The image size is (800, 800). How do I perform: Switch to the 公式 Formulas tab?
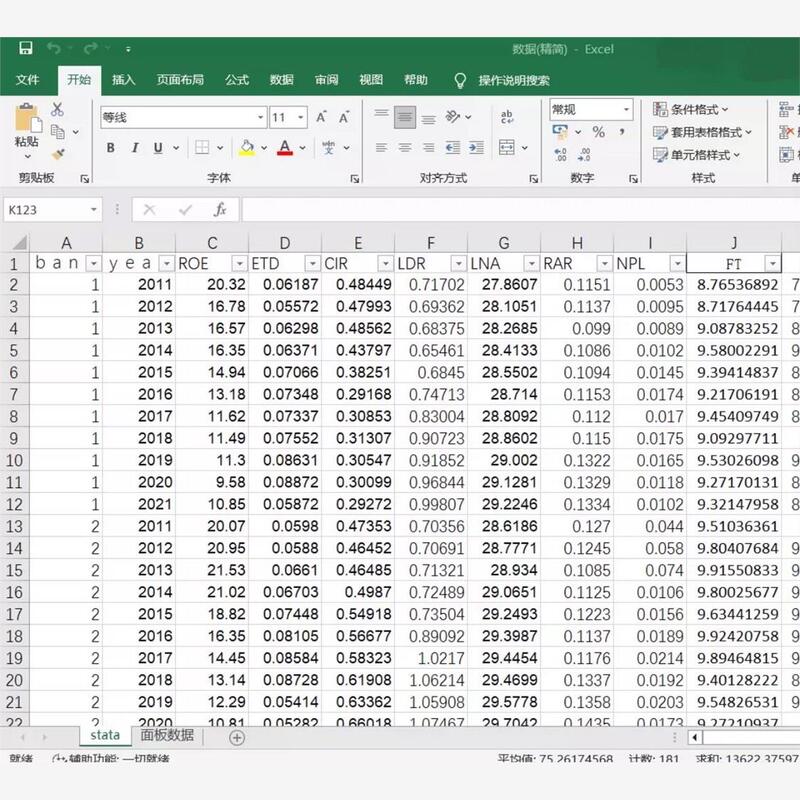(237, 80)
